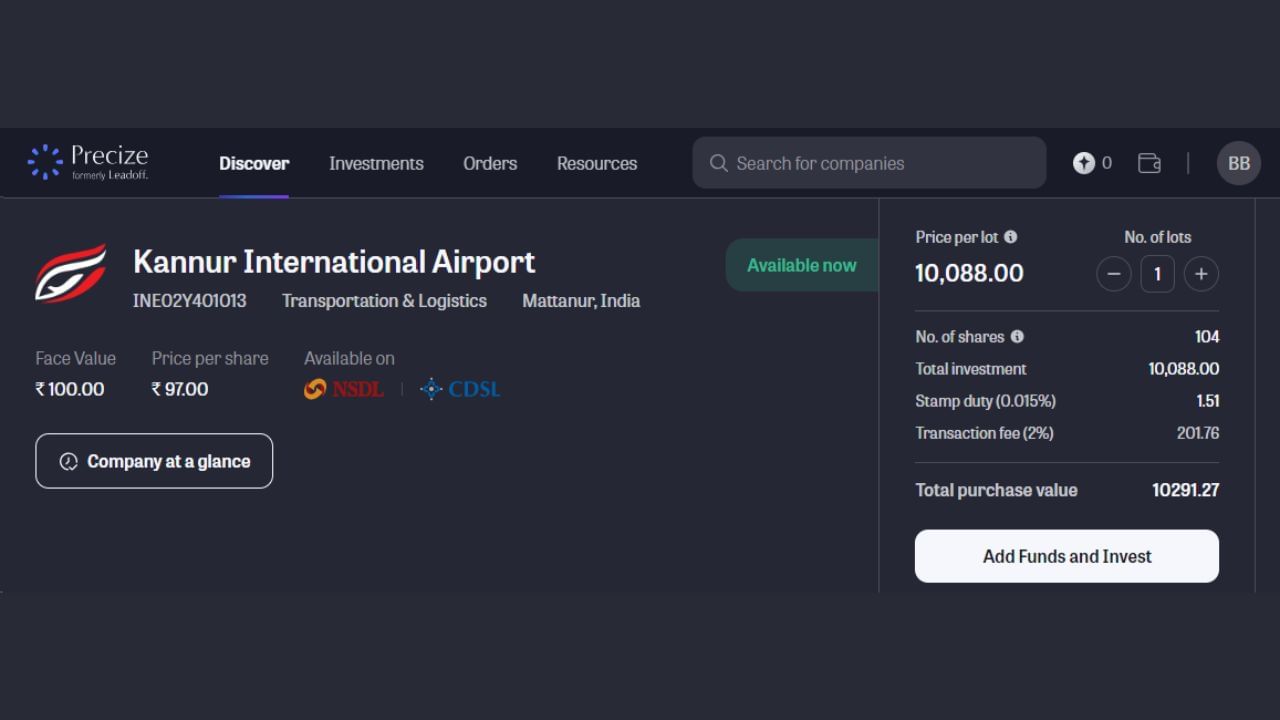Screen dimensions: 1280x720
Task: Click the Available now badge
Action: (801, 265)
